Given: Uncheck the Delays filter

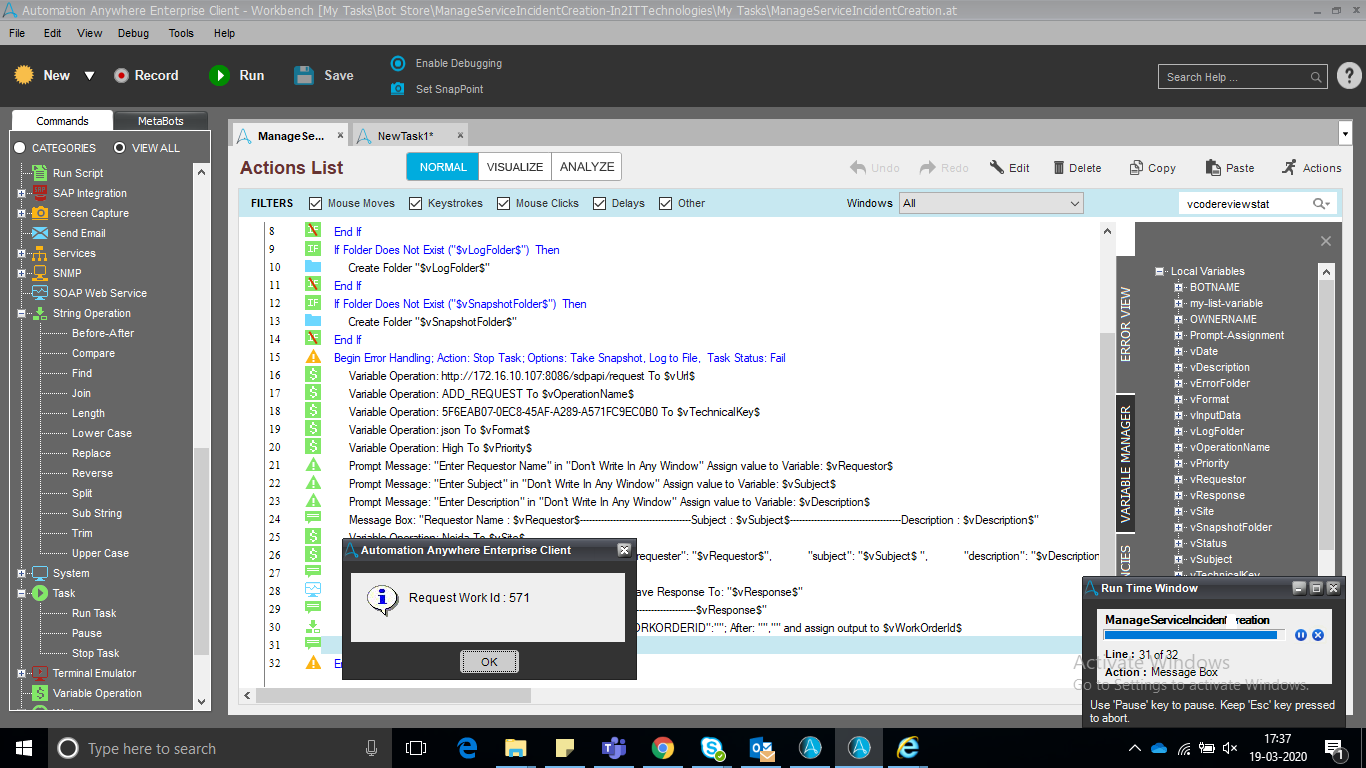Looking at the screenshot, I should pyautogui.click(x=600, y=203).
